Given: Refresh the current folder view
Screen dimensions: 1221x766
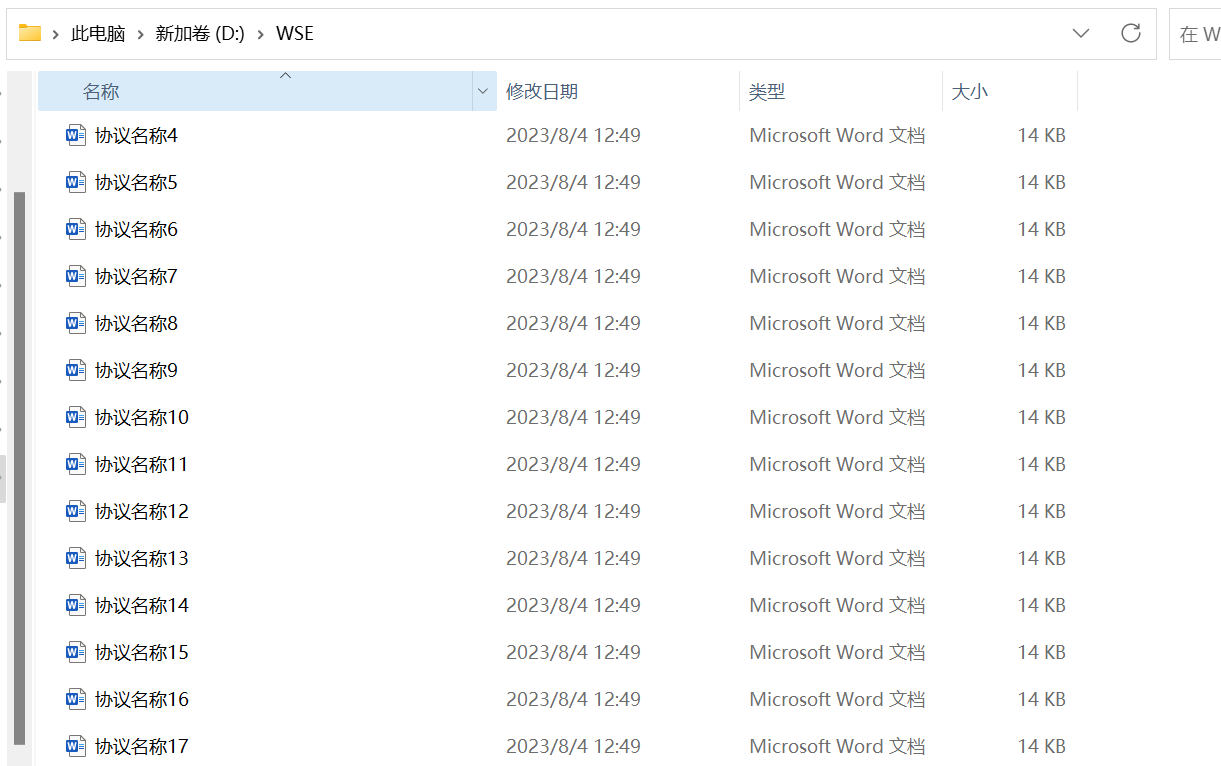Looking at the screenshot, I should tap(1131, 33).
